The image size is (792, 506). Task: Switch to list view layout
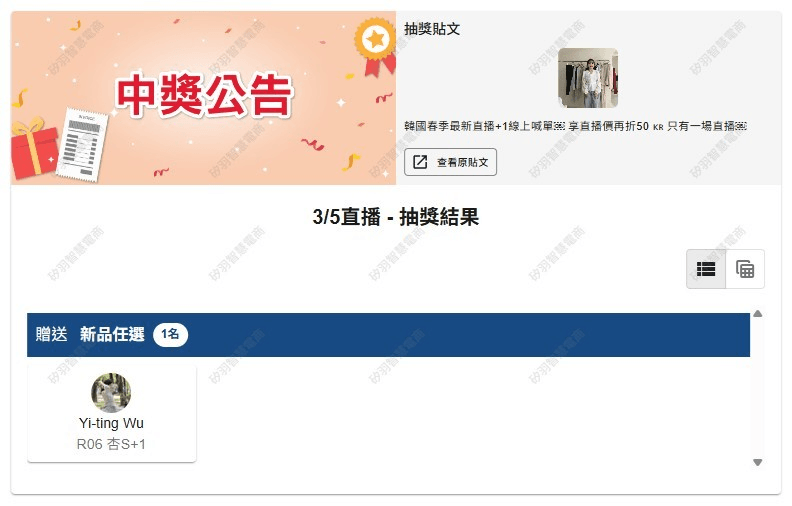pos(706,269)
